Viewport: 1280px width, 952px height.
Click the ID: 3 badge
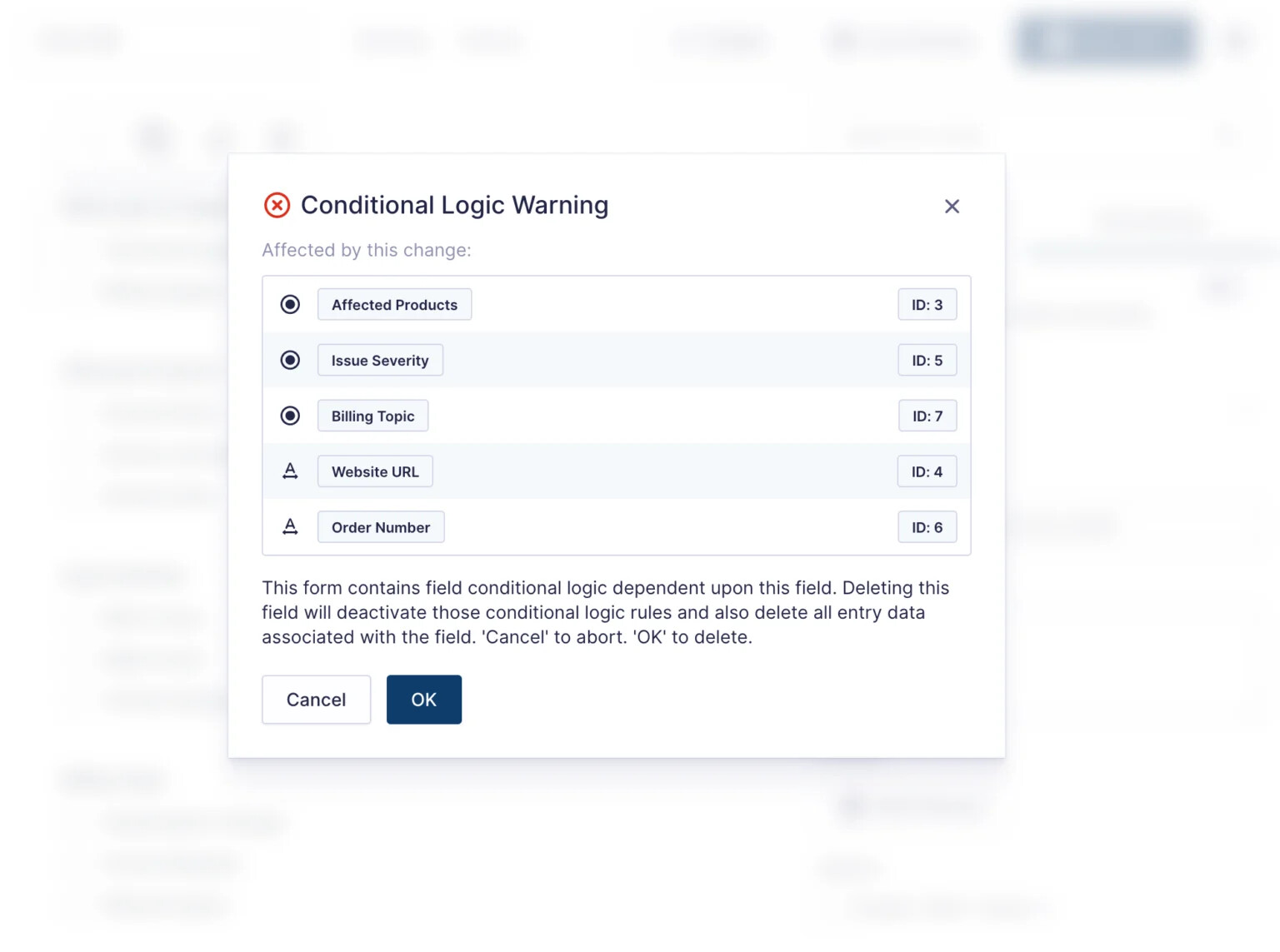[927, 305]
